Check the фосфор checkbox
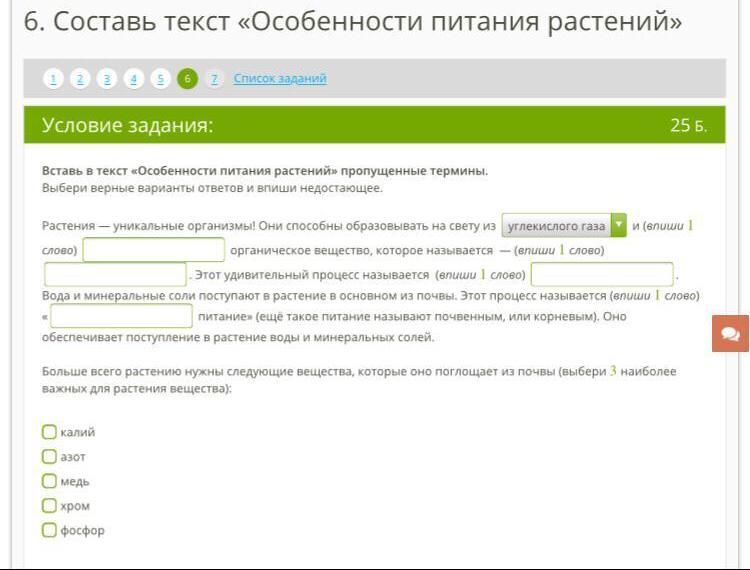This screenshot has width=750, height=570. coord(49,530)
